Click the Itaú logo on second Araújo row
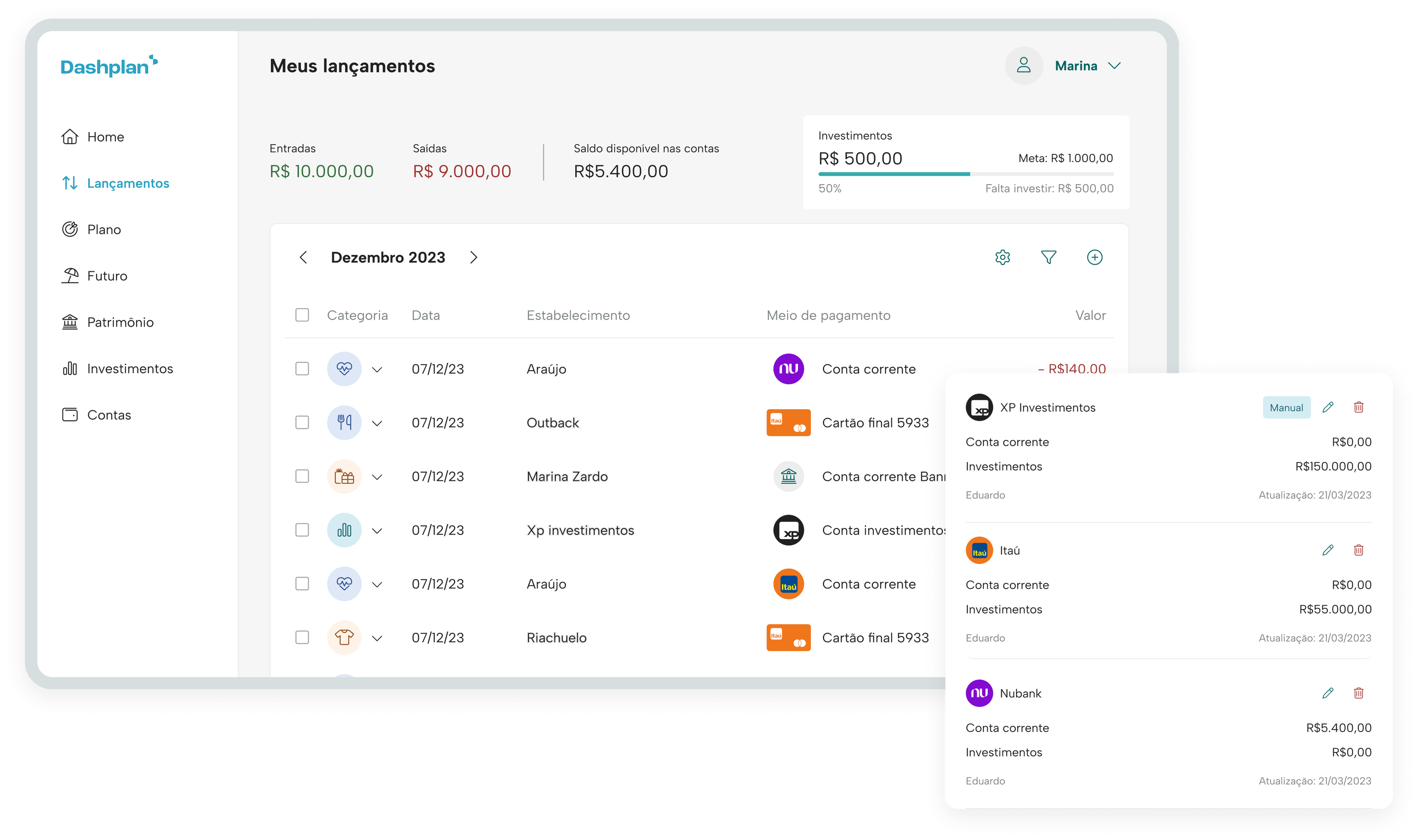Screen dimensions: 1418x840 click(x=788, y=584)
